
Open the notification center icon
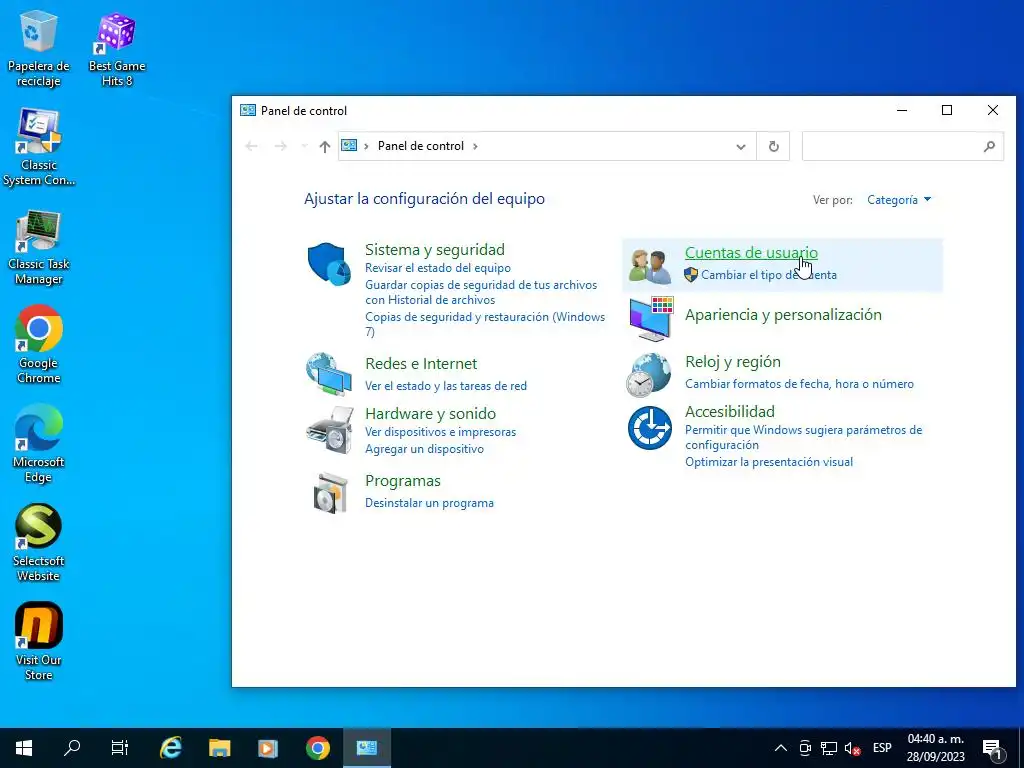(993, 749)
